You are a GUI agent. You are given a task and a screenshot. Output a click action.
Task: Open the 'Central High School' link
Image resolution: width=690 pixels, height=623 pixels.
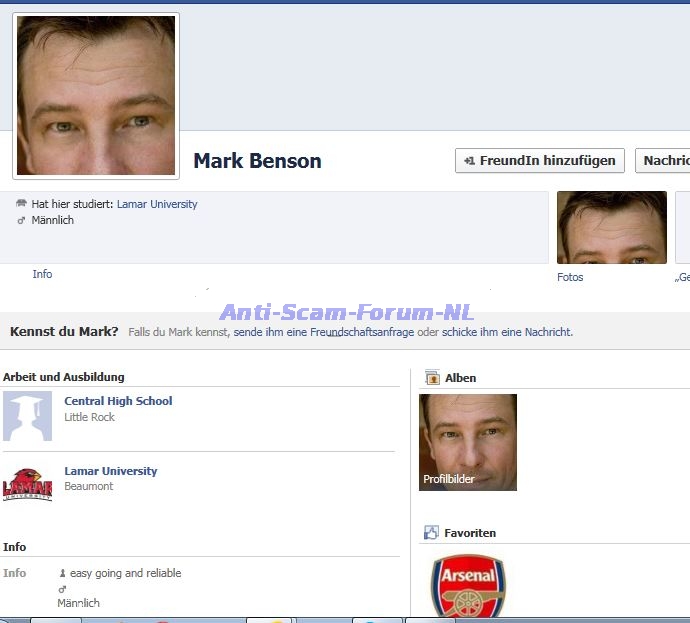[x=118, y=401]
